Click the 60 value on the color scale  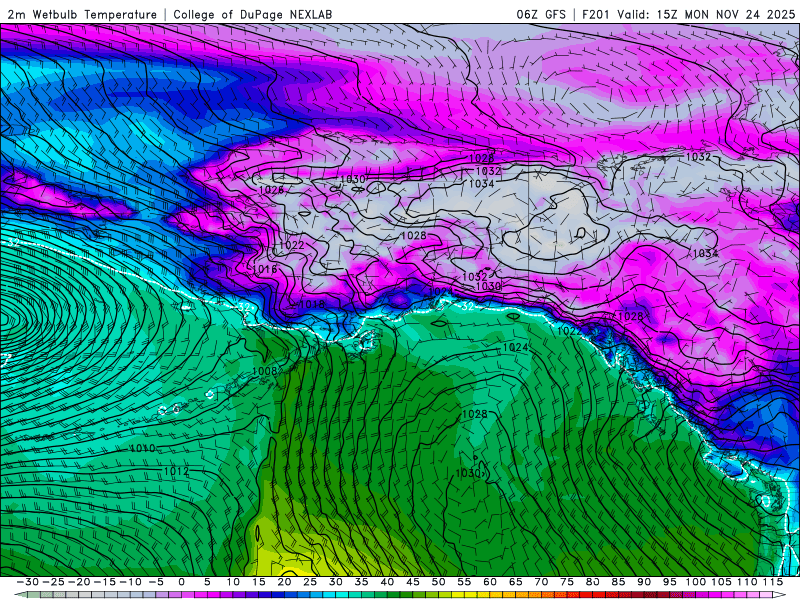(490, 582)
